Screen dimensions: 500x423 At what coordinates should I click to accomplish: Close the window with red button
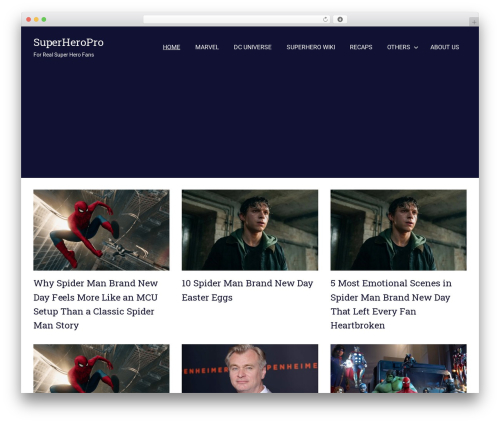(x=29, y=20)
